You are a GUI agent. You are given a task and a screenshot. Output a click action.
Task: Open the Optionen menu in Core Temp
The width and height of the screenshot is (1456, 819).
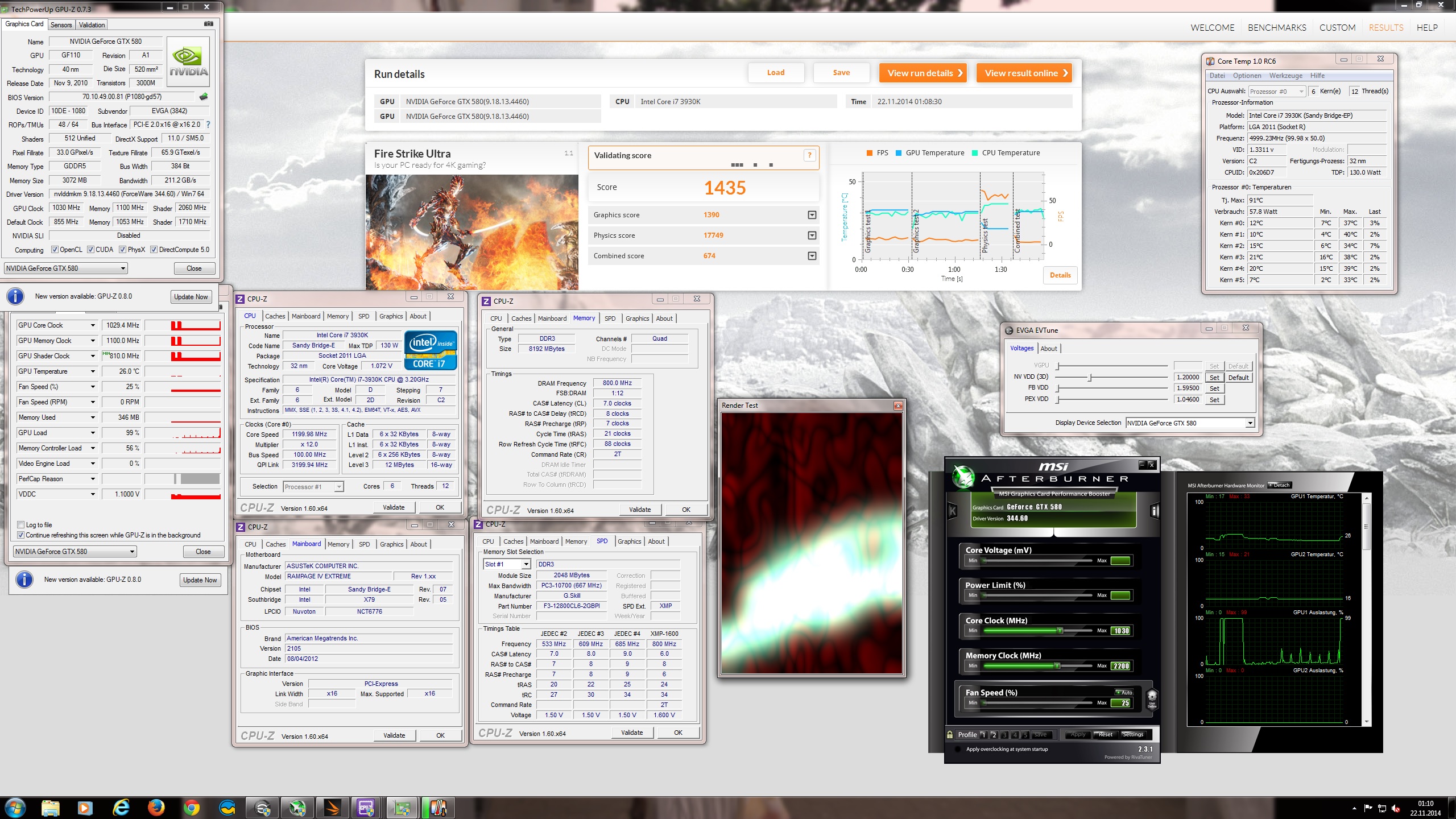[x=1247, y=76]
